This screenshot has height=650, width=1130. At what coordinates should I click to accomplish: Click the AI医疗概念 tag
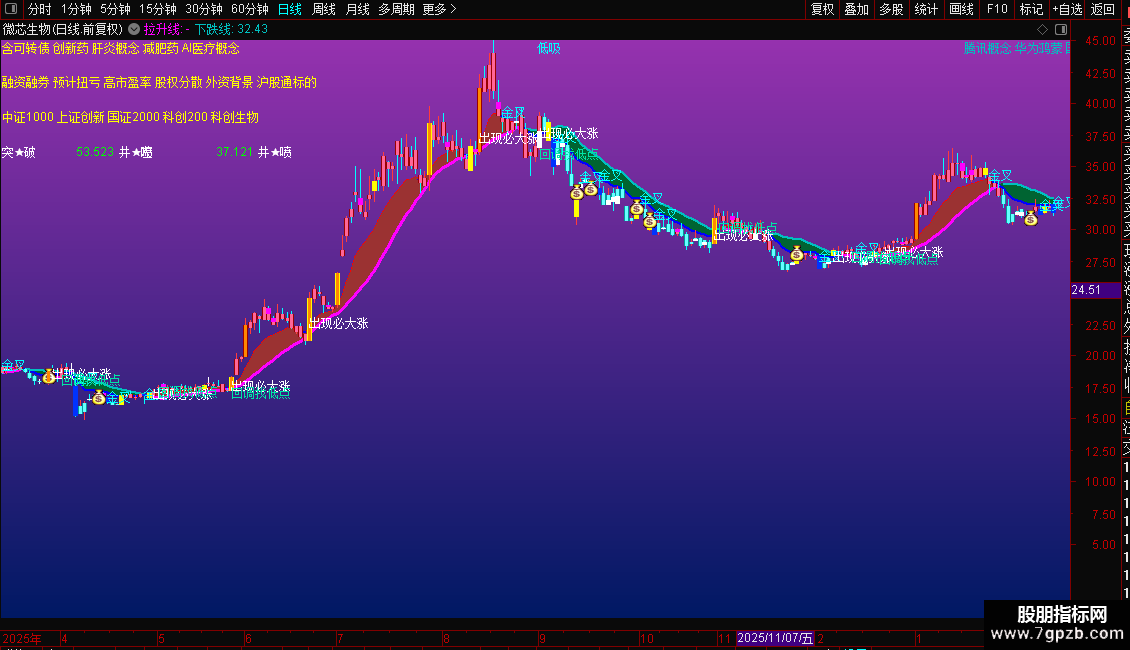[x=210, y=48]
